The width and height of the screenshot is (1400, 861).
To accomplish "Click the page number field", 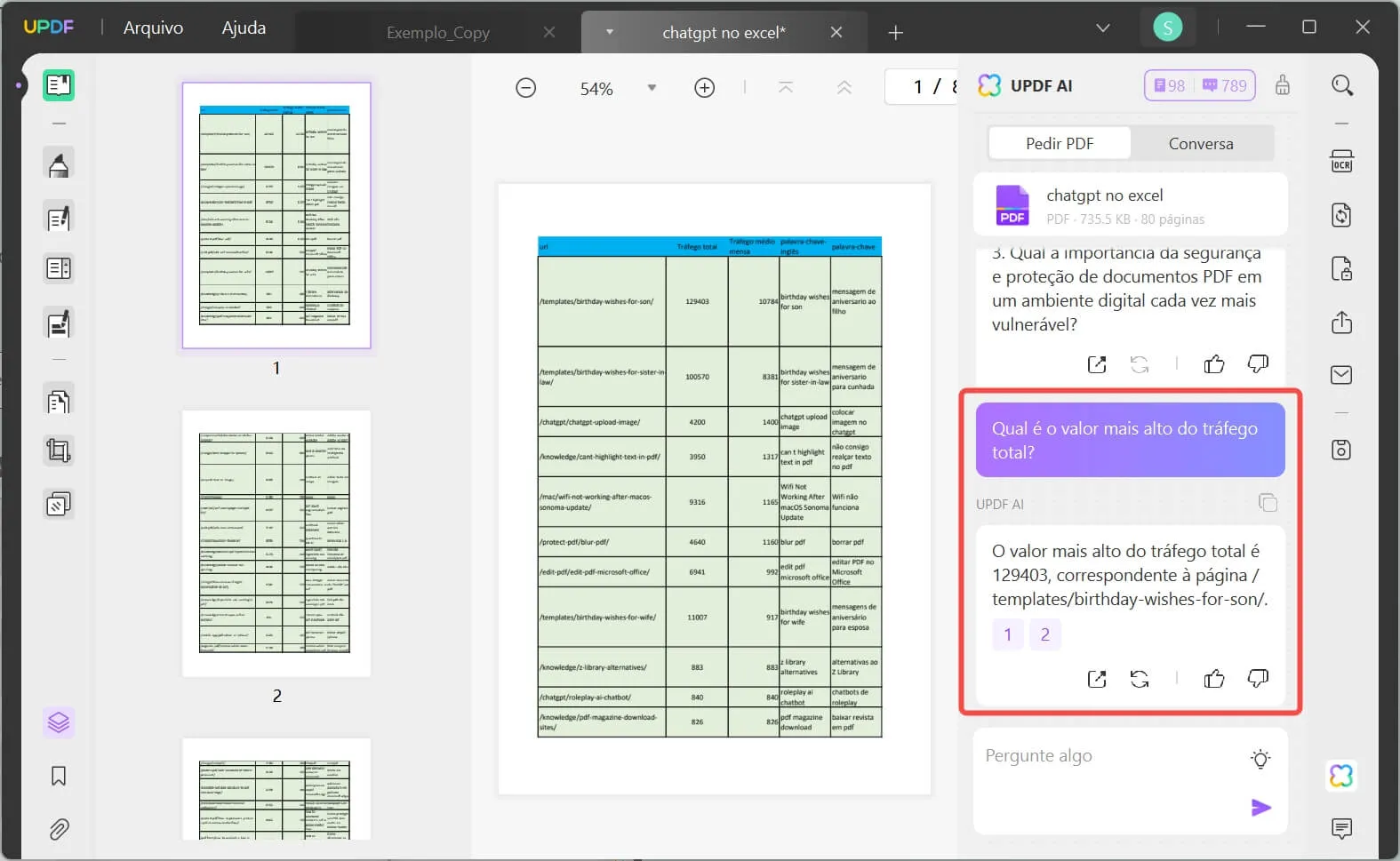I will (921, 87).
